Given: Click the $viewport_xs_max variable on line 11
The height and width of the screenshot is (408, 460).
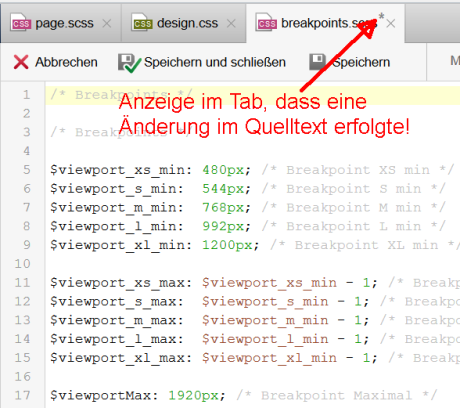Looking at the screenshot, I should click(121, 283).
